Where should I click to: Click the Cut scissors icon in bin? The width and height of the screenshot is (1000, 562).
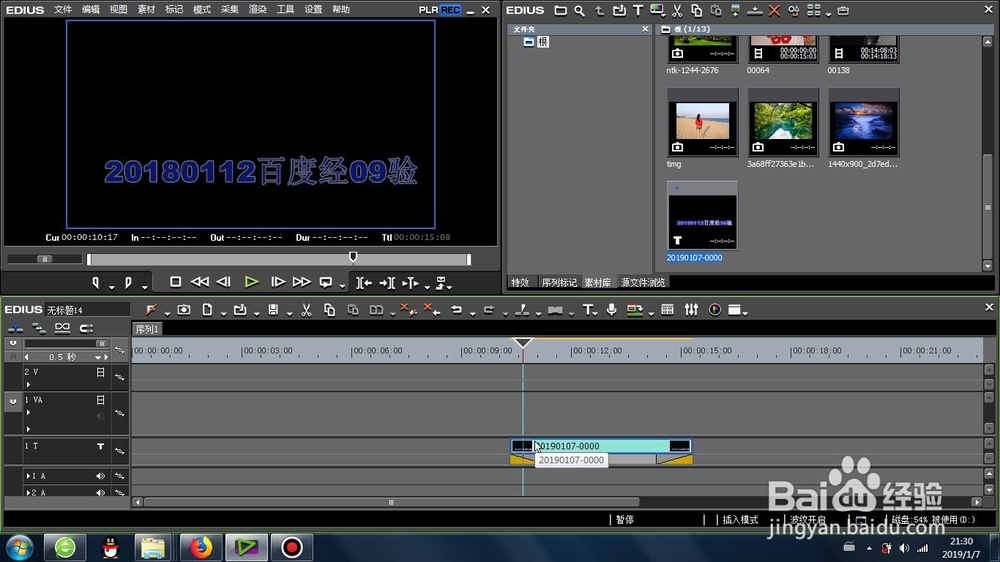pyautogui.click(x=677, y=10)
